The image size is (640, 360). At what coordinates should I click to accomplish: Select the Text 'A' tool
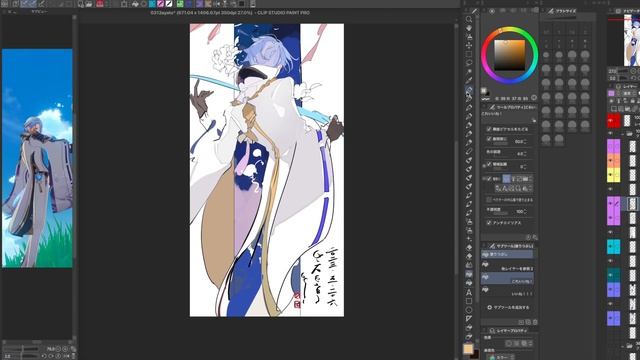click(x=469, y=292)
